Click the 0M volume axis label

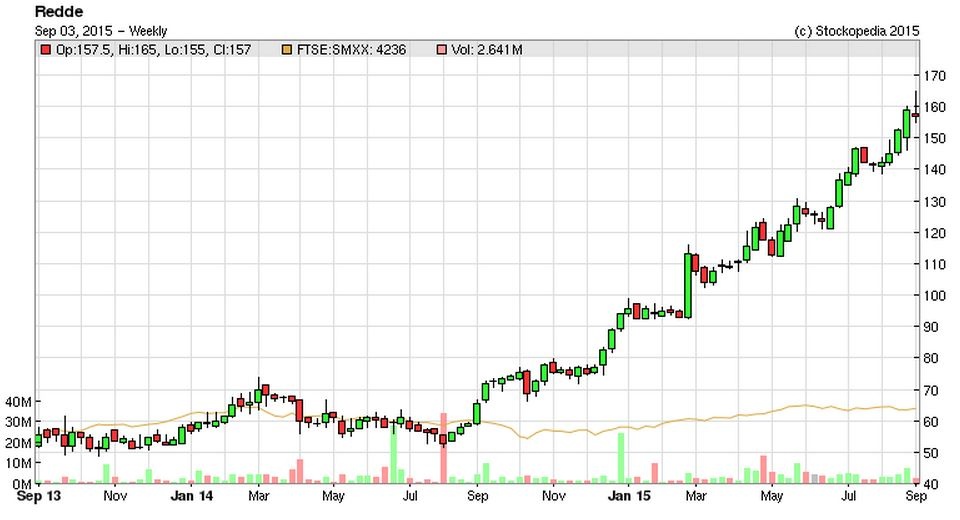click(x=22, y=484)
